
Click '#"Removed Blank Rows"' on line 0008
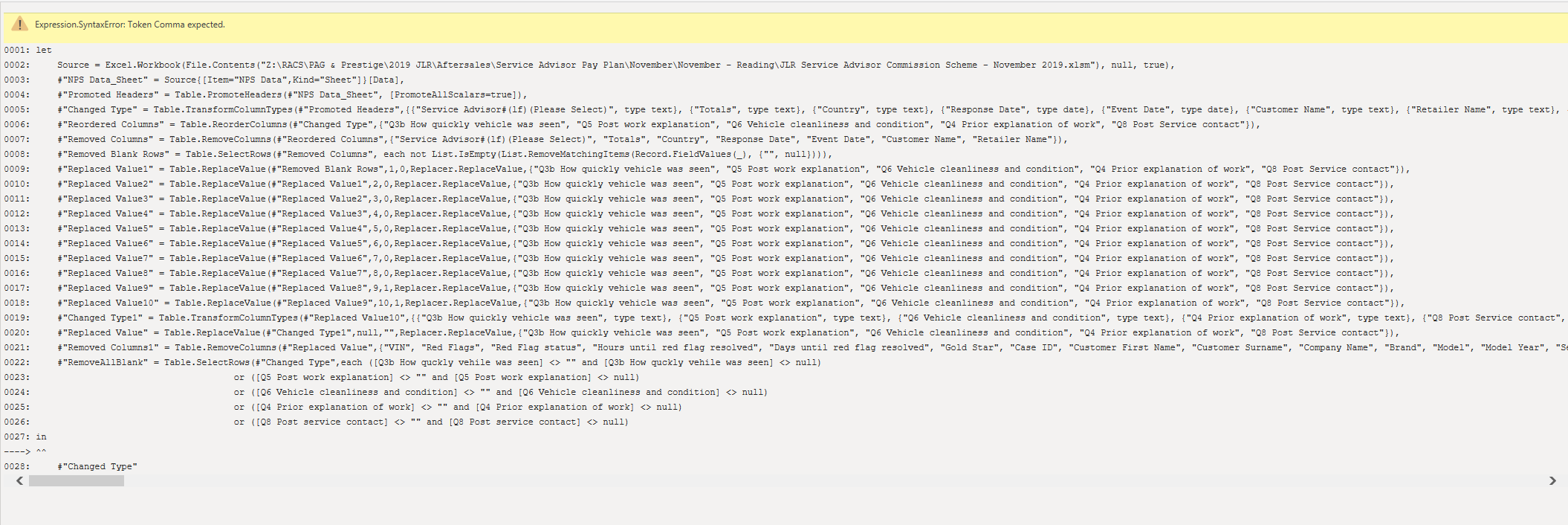[114, 154]
